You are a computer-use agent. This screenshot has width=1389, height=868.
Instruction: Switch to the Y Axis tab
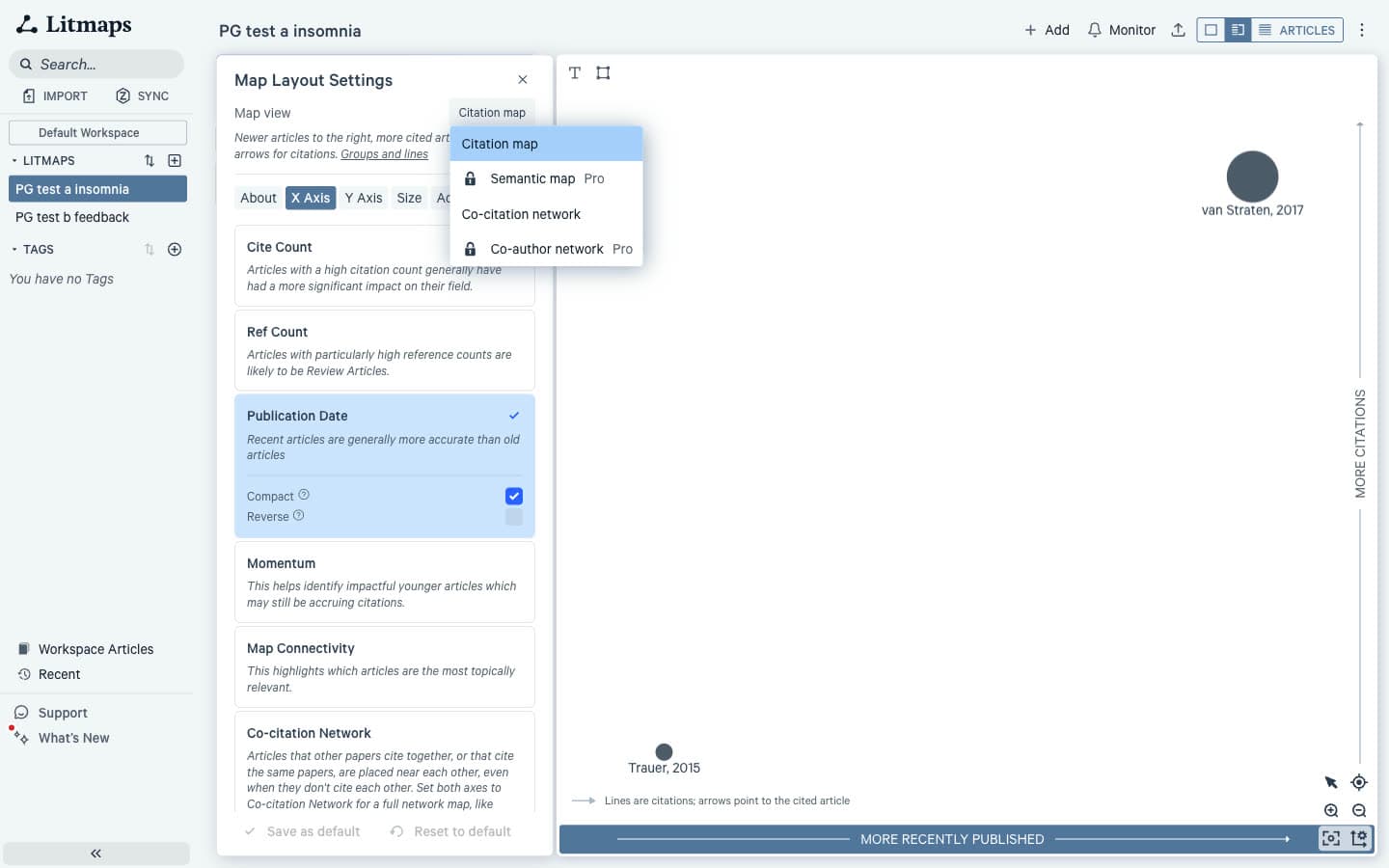(x=364, y=198)
